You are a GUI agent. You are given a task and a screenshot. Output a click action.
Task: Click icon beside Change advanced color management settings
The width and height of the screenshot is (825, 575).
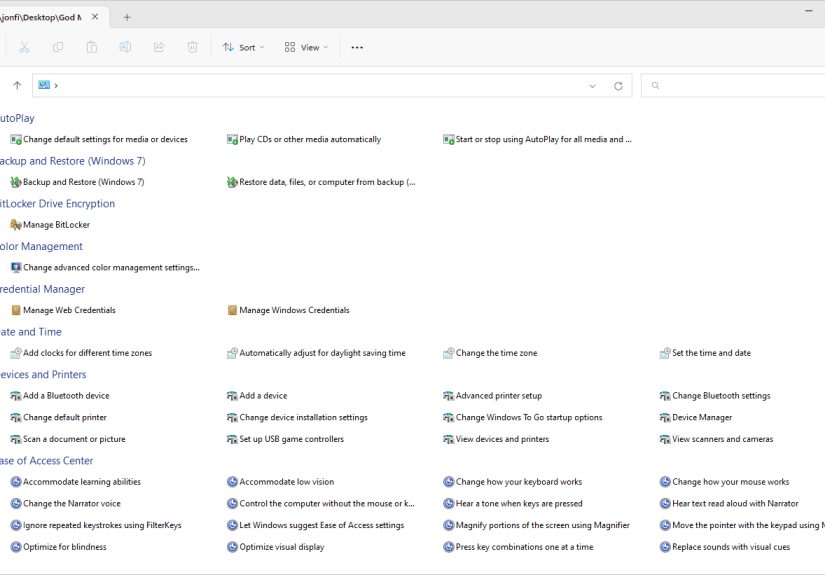(x=16, y=267)
